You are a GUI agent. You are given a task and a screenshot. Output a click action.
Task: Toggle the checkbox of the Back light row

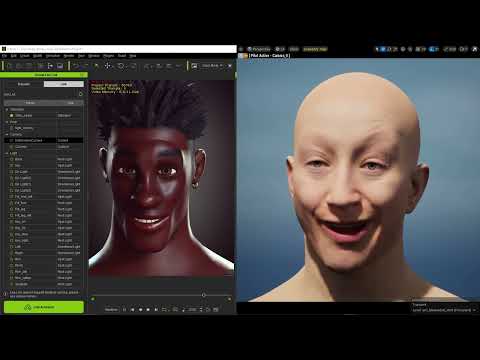[x=12, y=159]
